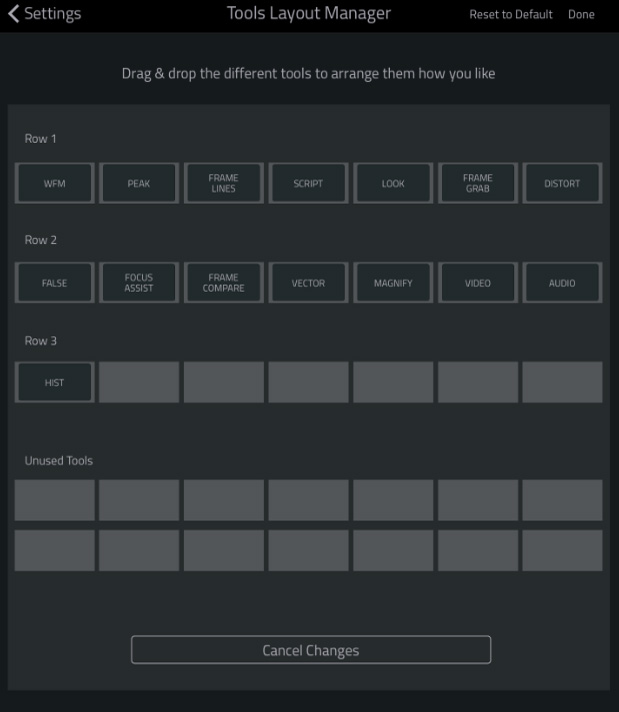This screenshot has height=712, width=619.
Task: Click the FRAME COMPARE tool tile
Action: pyautogui.click(x=223, y=282)
